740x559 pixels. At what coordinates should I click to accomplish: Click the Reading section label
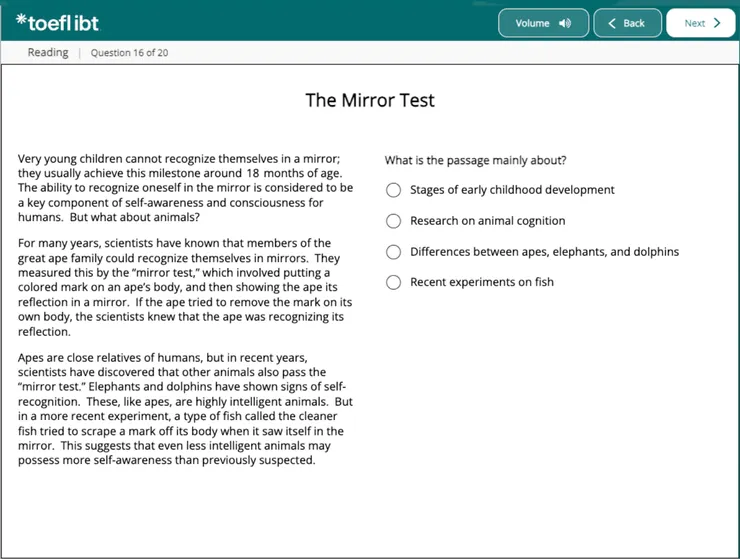(48, 52)
